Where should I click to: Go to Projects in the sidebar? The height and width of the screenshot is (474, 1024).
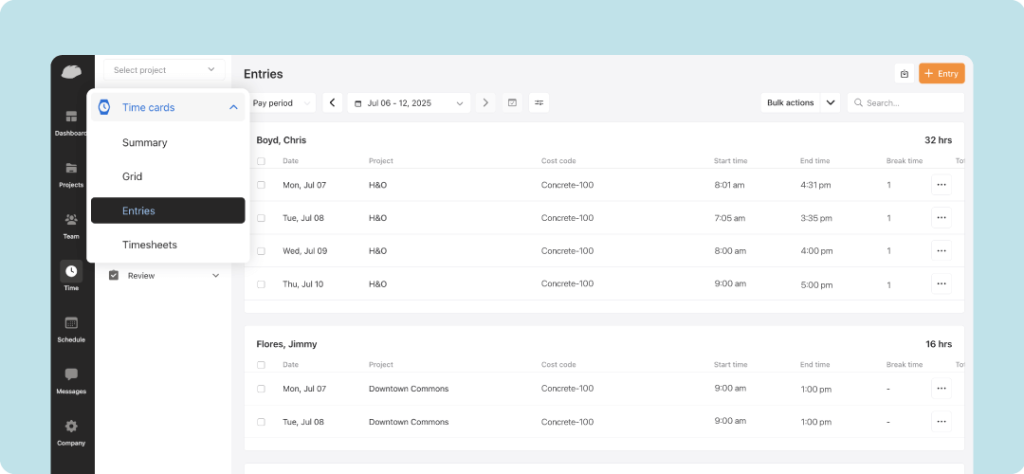pyautogui.click(x=72, y=169)
